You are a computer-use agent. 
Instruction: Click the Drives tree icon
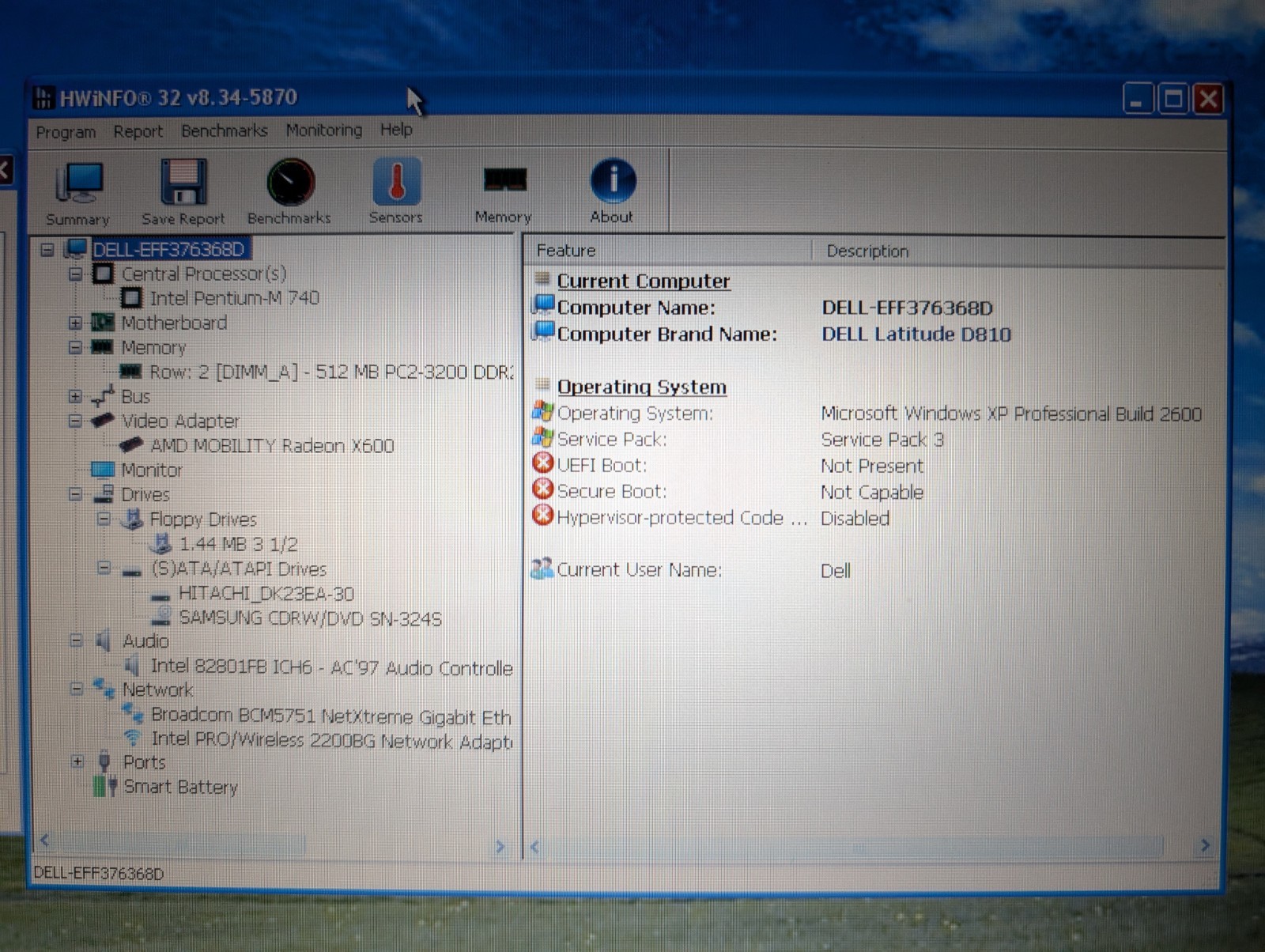[104, 493]
